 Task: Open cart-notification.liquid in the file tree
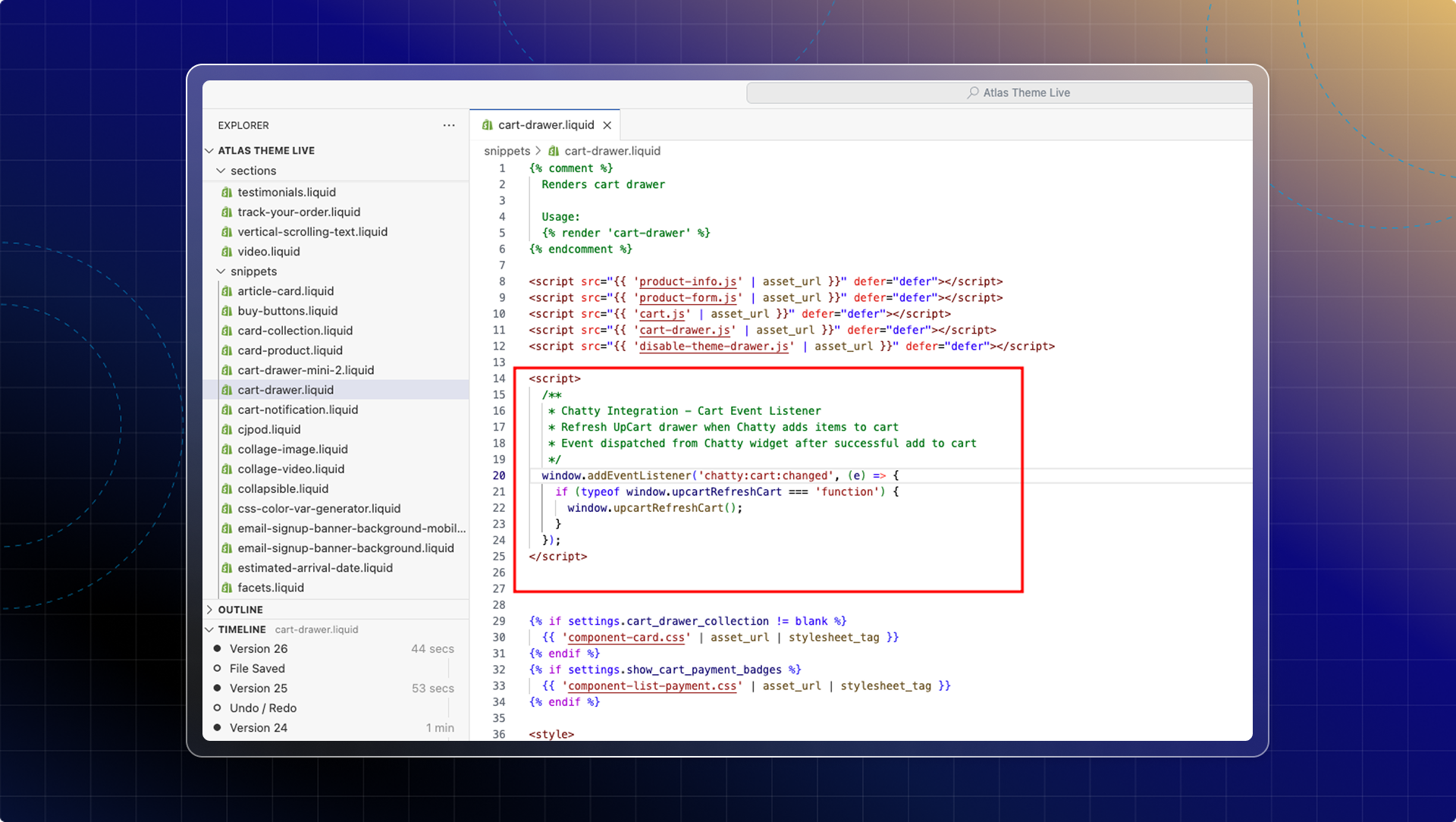pos(297,409)
